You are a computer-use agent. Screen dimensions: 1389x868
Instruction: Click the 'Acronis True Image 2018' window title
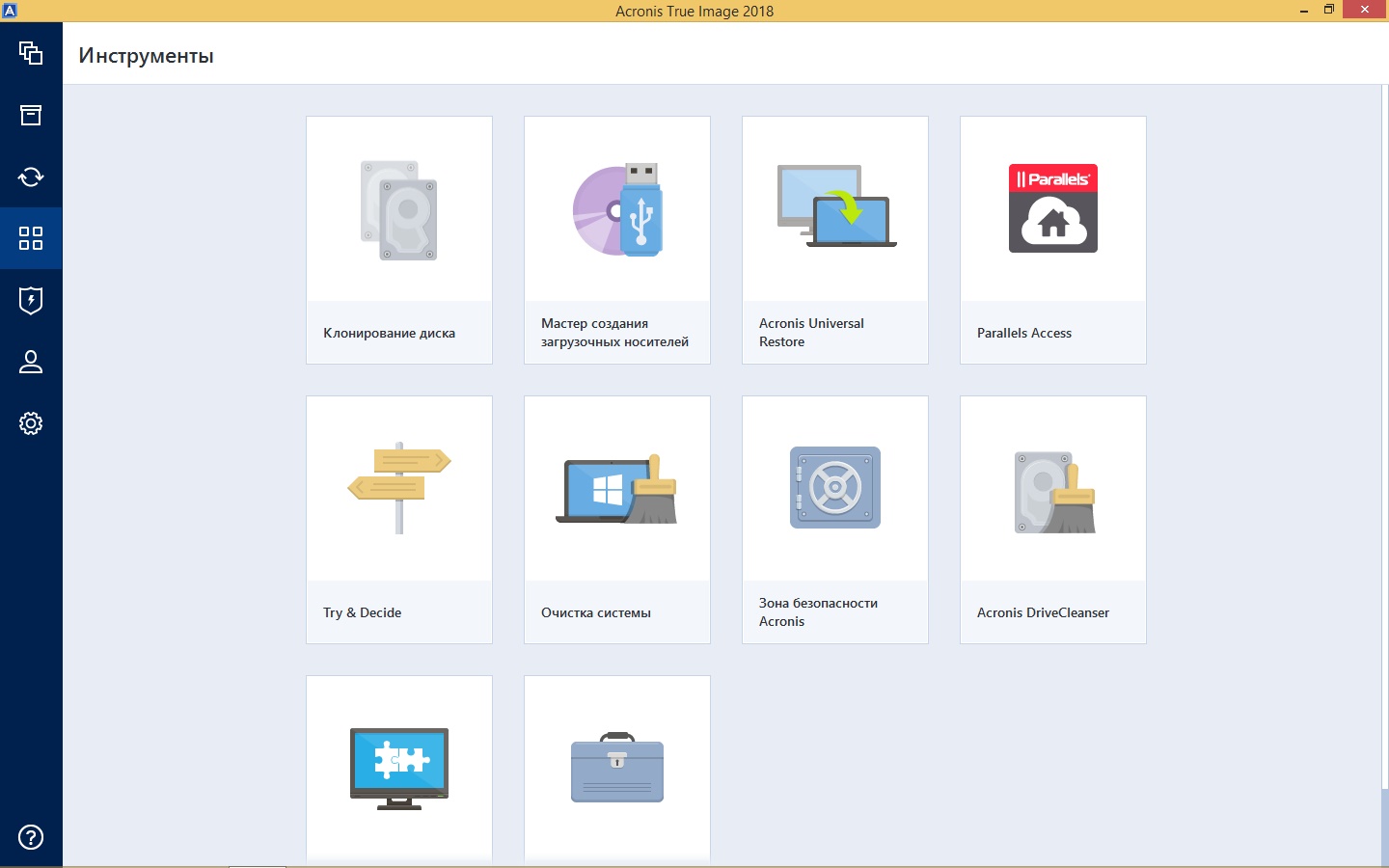[694, 12]
